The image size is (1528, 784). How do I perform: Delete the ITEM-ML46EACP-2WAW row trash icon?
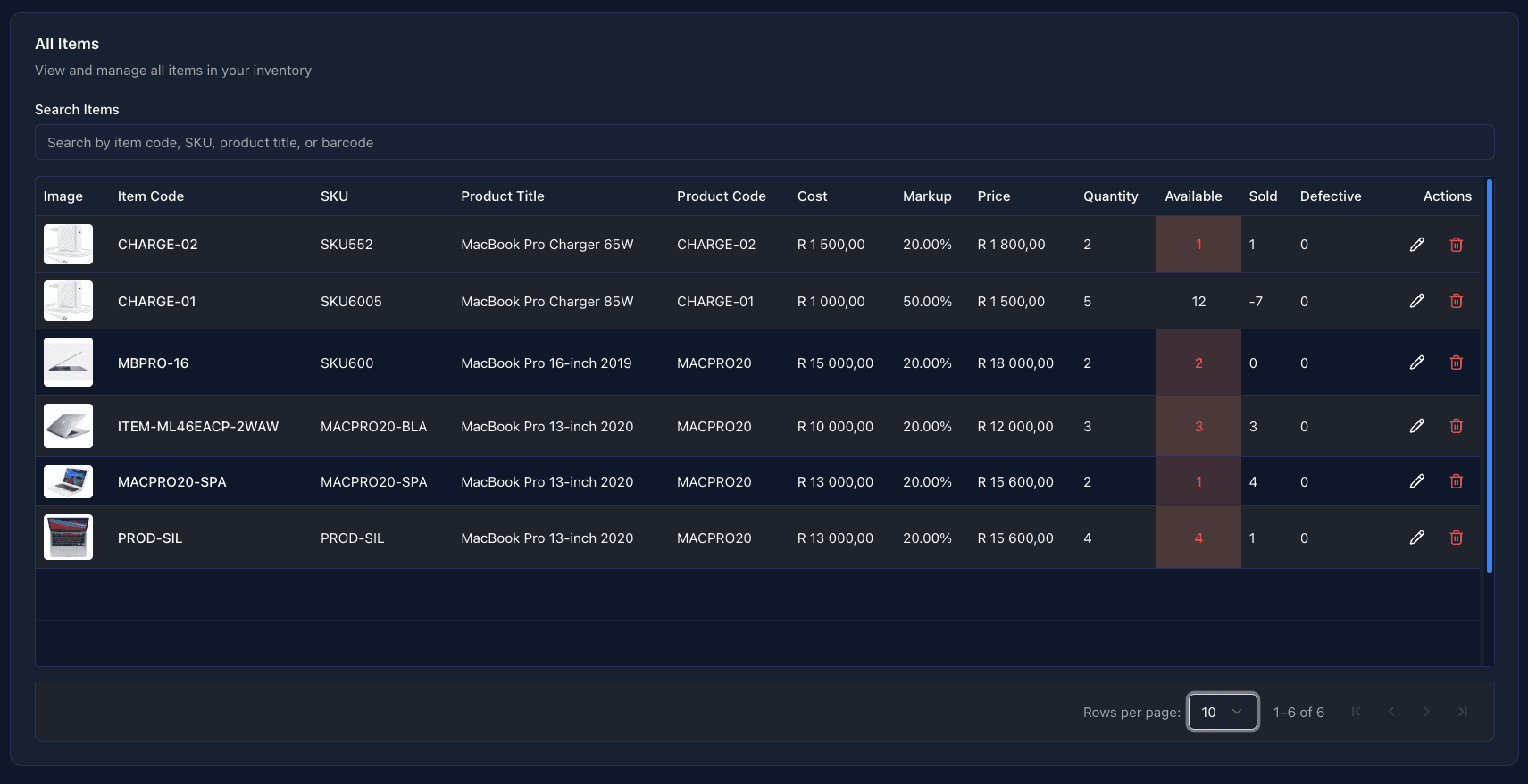click(x=1456, y=426)
